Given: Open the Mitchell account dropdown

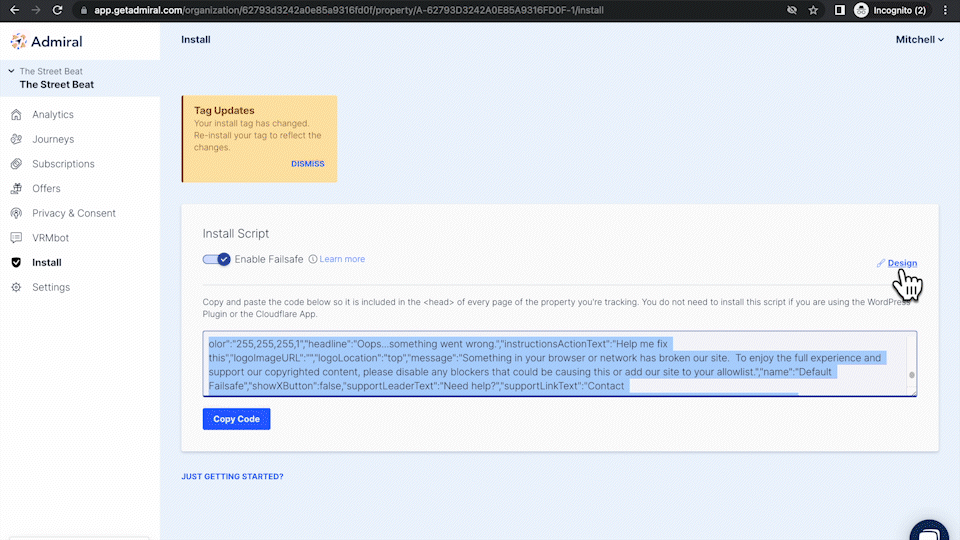Looking at the screenshot, I should [x=920, y=40].
